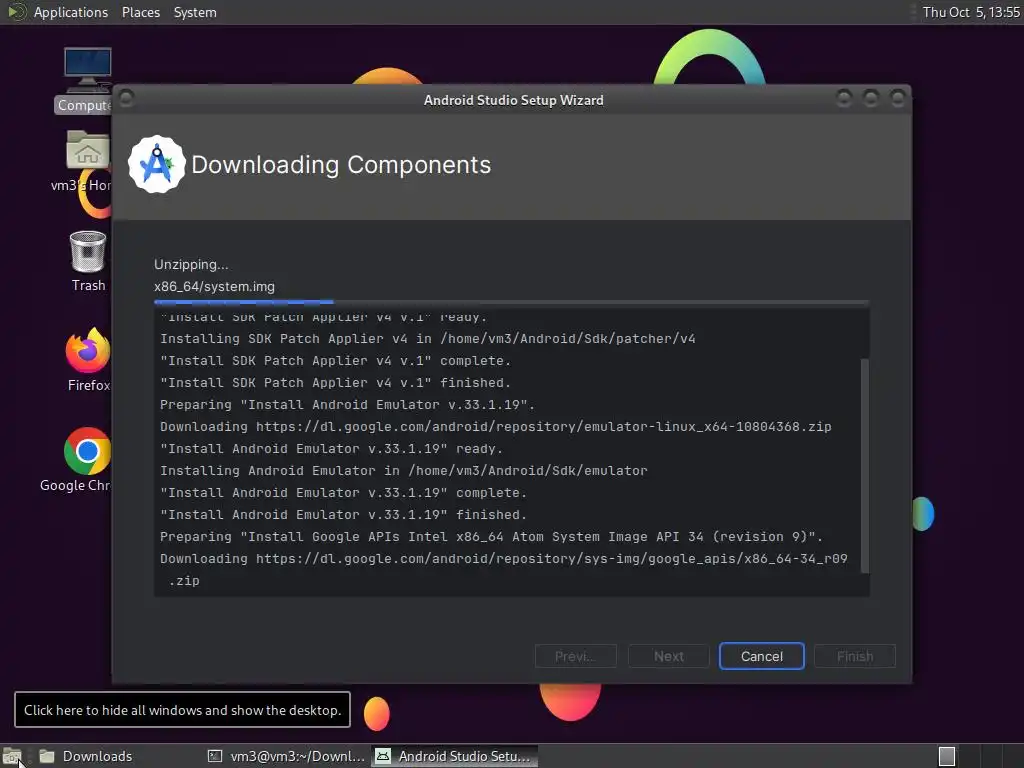The height and width of the screenshot is (768, 1024).
Task: Open the Applications menu
Action: pos(71,12)
